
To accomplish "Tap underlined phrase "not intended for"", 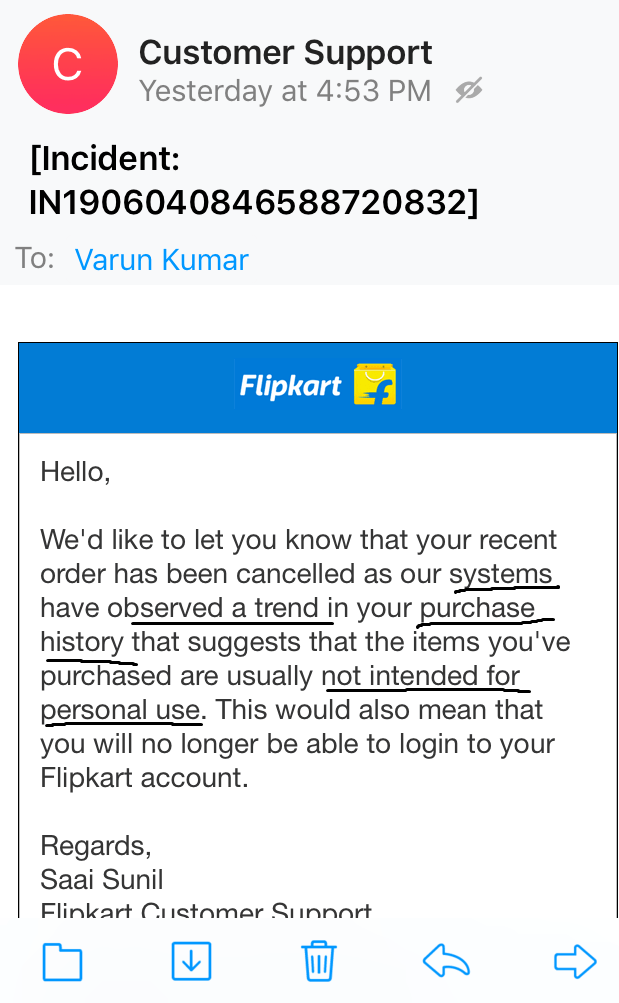I will pyautogui.click(x=421, y=676).
